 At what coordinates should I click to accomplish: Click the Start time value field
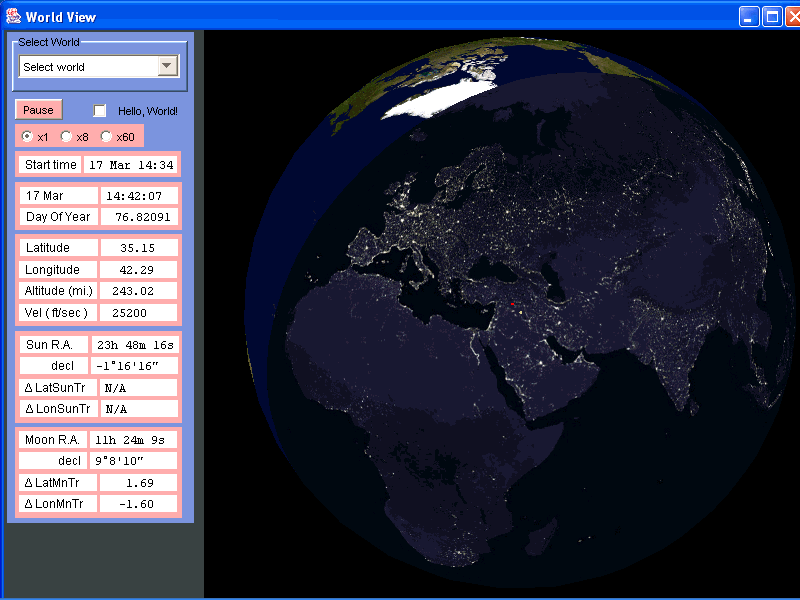coord(131,165)
